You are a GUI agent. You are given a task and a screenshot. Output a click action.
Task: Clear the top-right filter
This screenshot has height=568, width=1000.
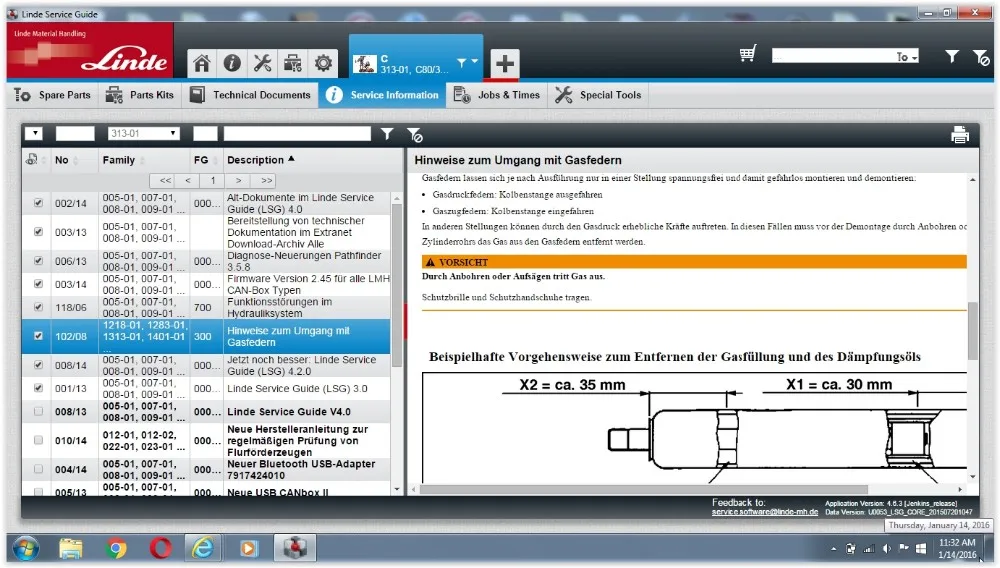pyautogui.click(x=981, y=57)
